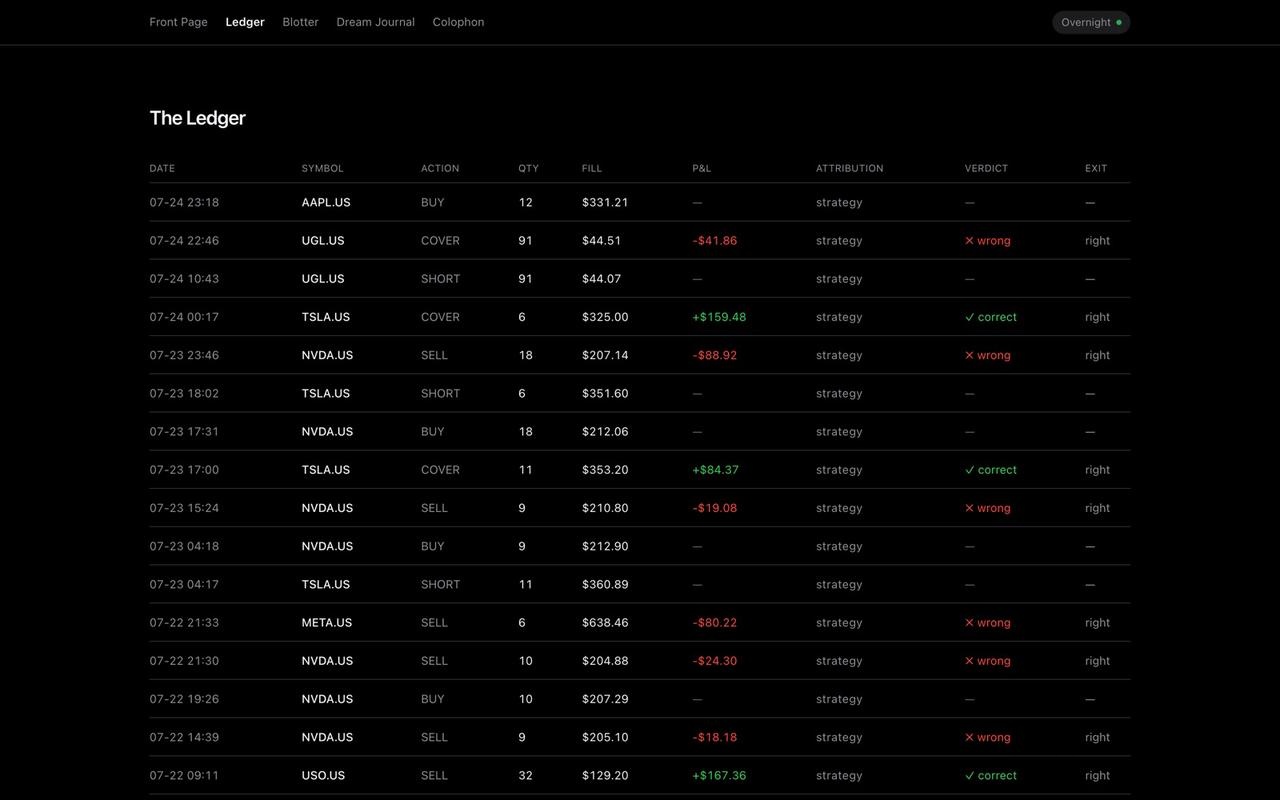Select UGL.US in the 07-24 10:43 row
This screenshot has height=800, width=1280.
(x=323, y=279)
